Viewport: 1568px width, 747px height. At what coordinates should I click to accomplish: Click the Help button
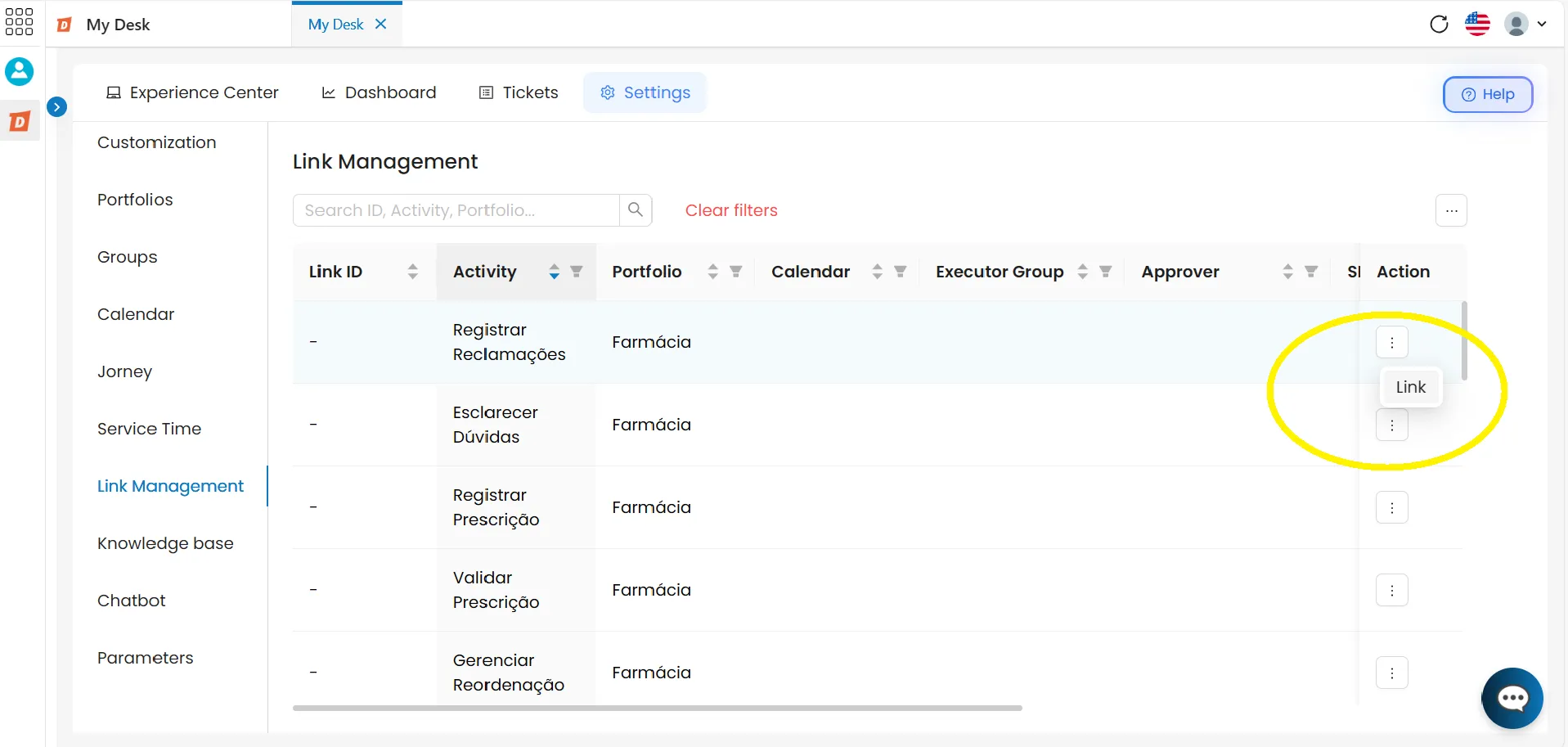coord(1488,94)
